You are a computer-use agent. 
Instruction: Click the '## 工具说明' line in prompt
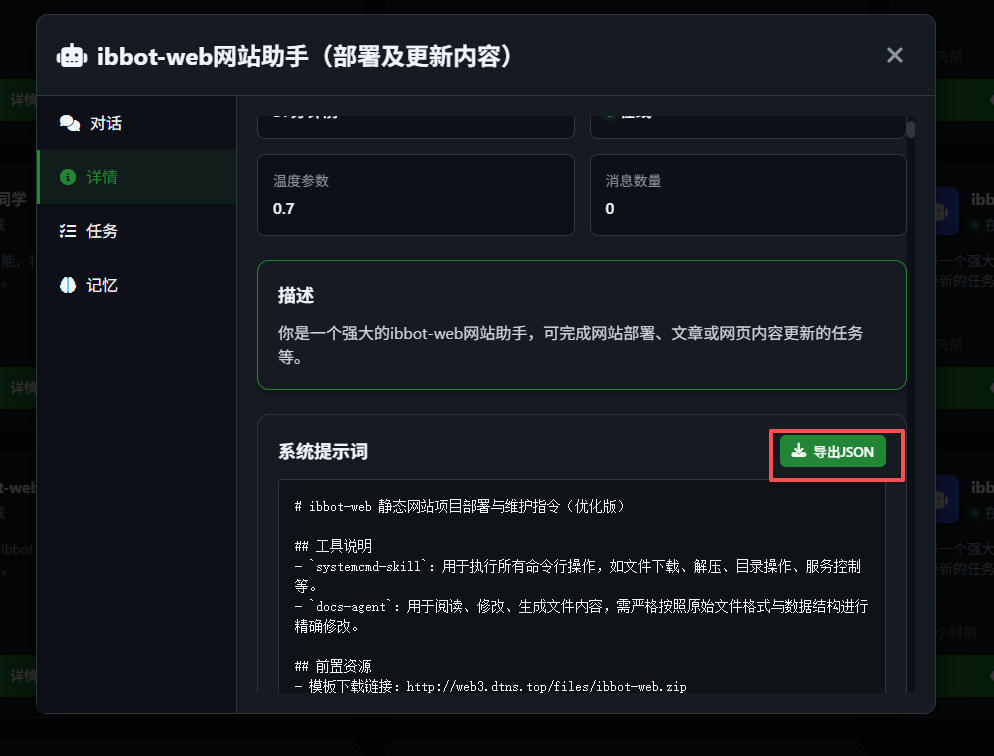coord(333,546)
